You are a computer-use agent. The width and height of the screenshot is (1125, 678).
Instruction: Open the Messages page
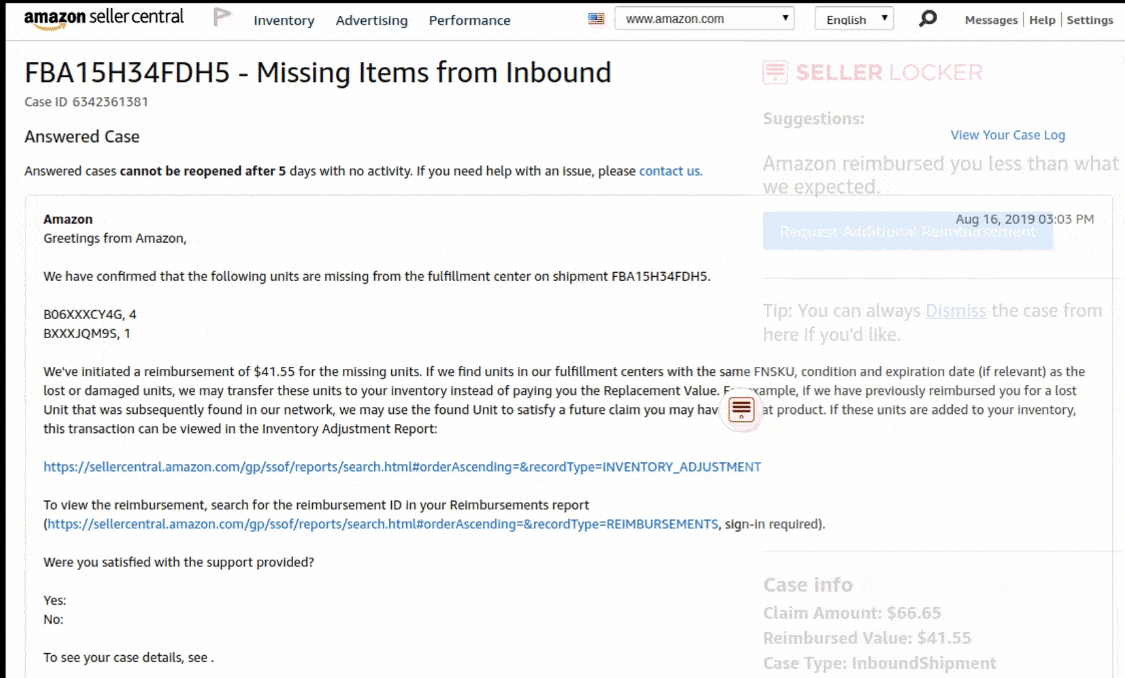pyautogui.click(x=991, y=20)
